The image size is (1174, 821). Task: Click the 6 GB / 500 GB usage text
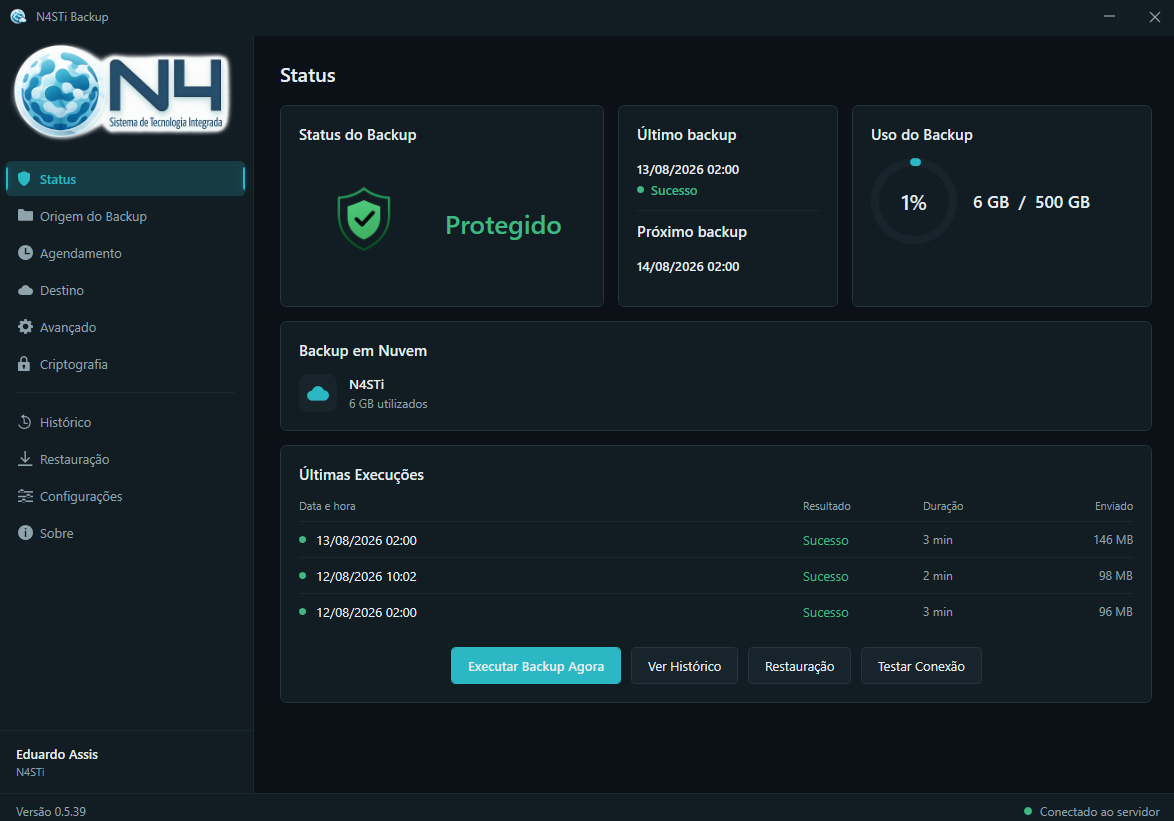(1031, 202)
